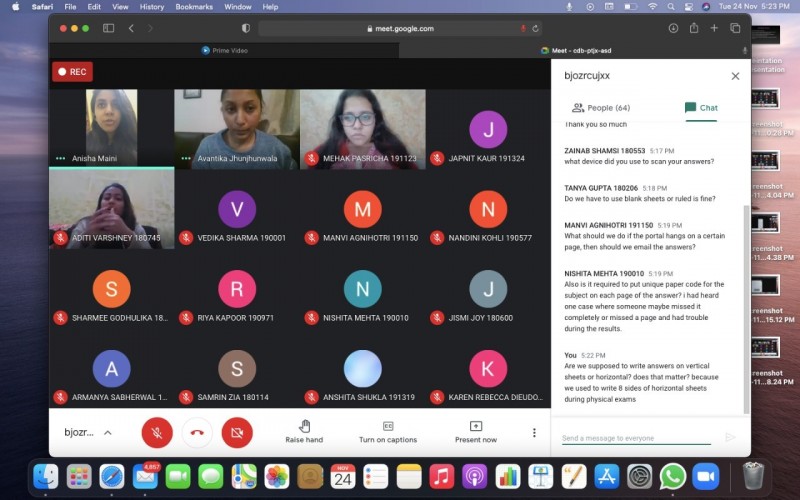Click the chat message input field
This screenshot has width=800, height=500.
(636, 438)
